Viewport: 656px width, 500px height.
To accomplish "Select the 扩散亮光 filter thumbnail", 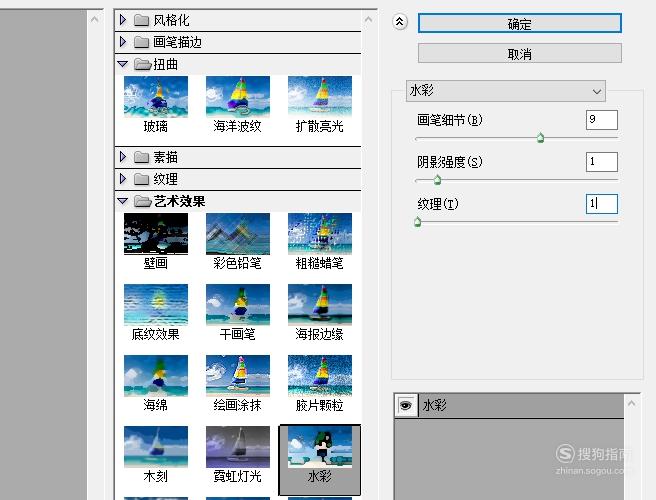I will (x=320, y=97).
